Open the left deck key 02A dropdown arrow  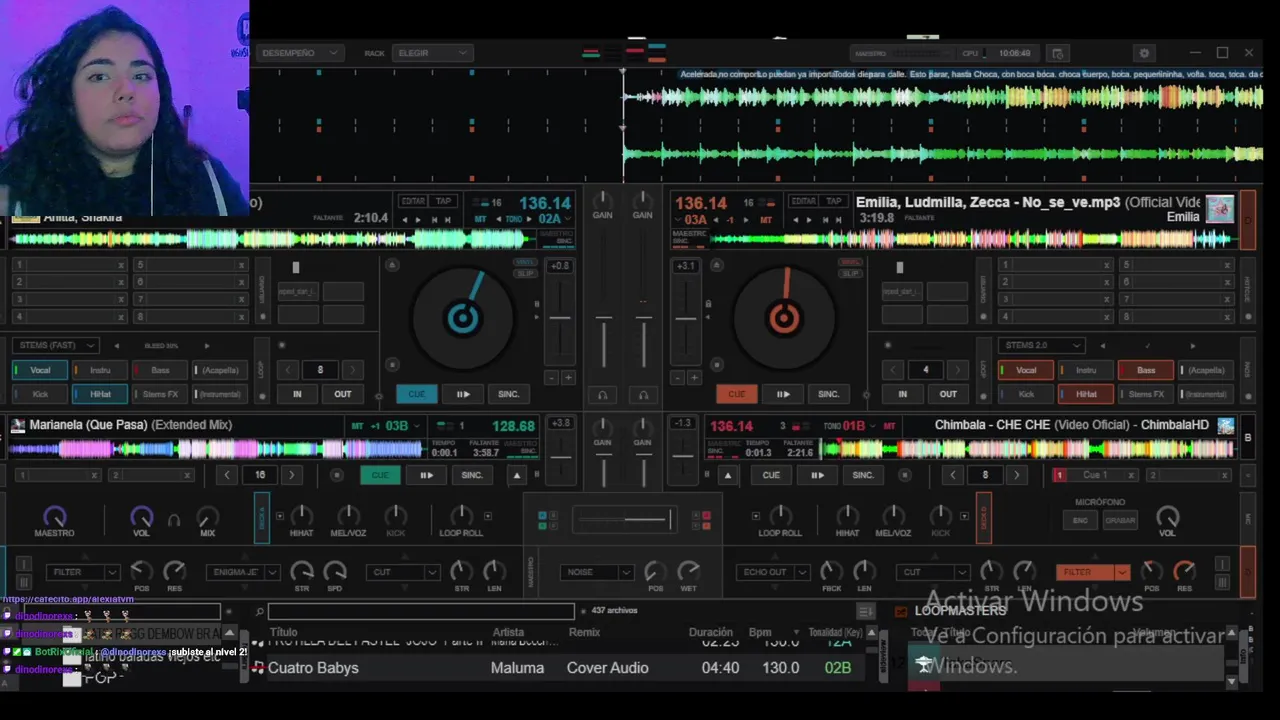pyautogui.click(x=567, y=219)
